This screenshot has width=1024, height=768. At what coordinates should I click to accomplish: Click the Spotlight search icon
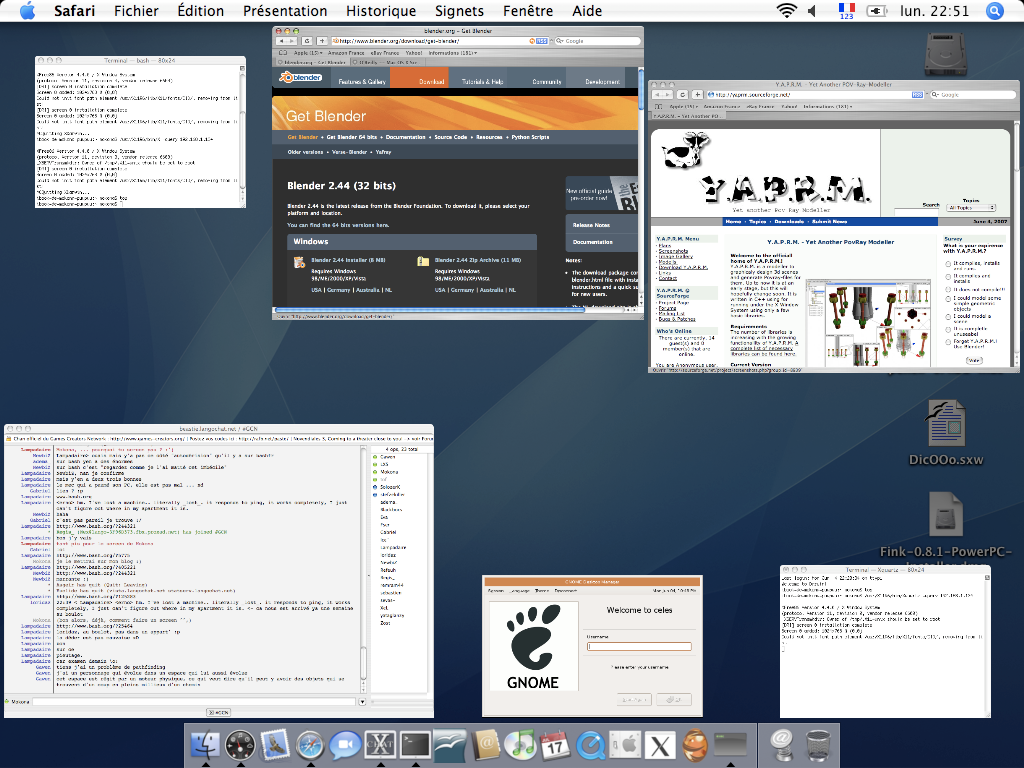994,11
